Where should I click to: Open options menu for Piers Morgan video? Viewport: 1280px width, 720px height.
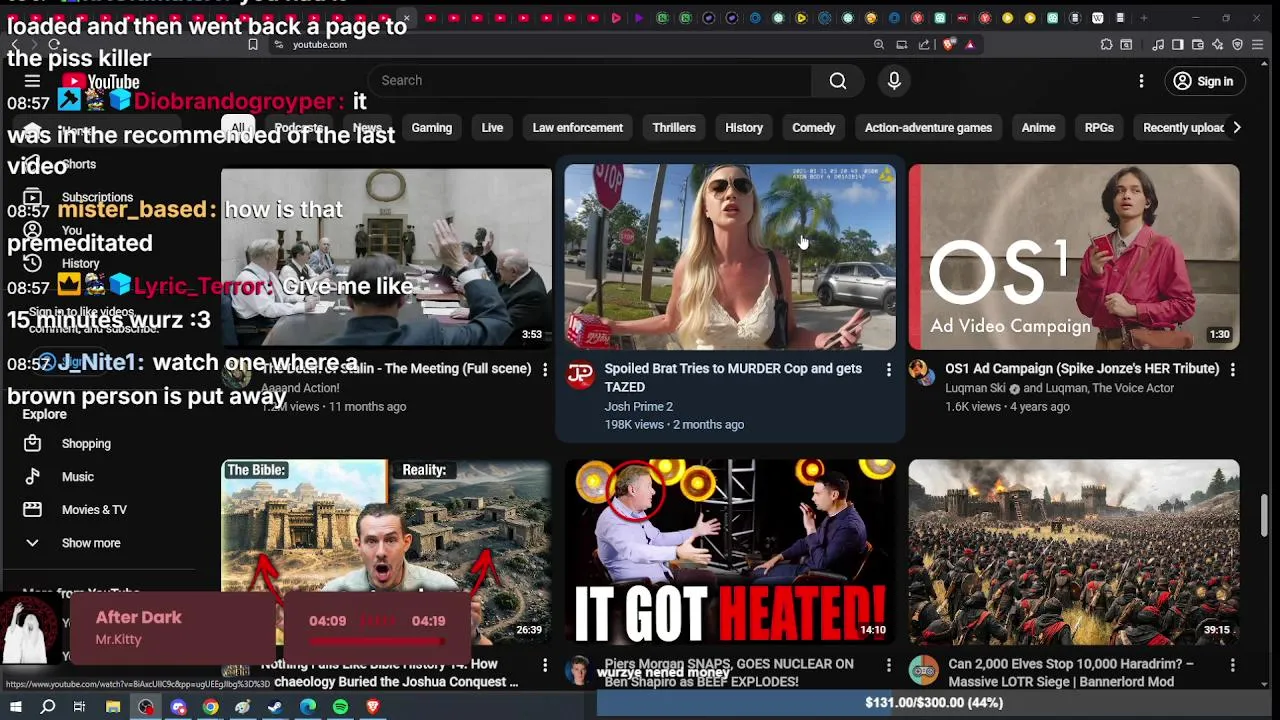tap(888, 665)
